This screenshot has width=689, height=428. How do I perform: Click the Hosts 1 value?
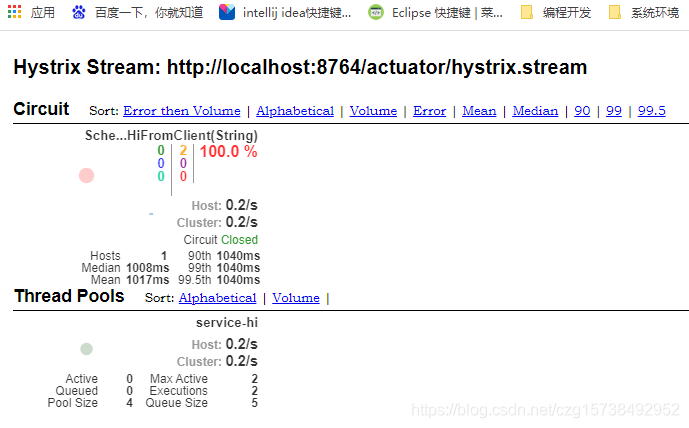coord(164,256)
